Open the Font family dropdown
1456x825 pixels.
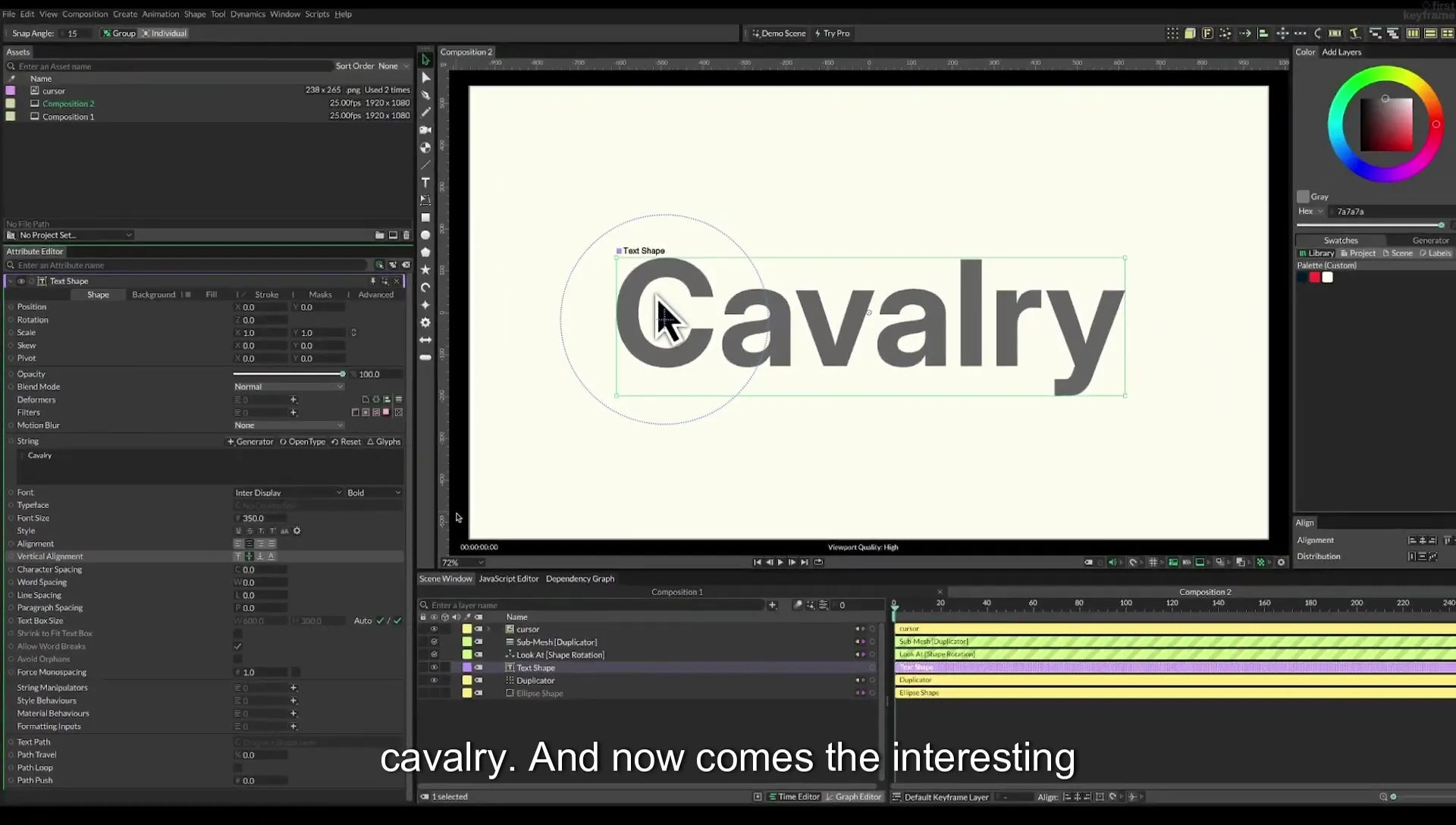pyautogui.click(x=288, y=493)
